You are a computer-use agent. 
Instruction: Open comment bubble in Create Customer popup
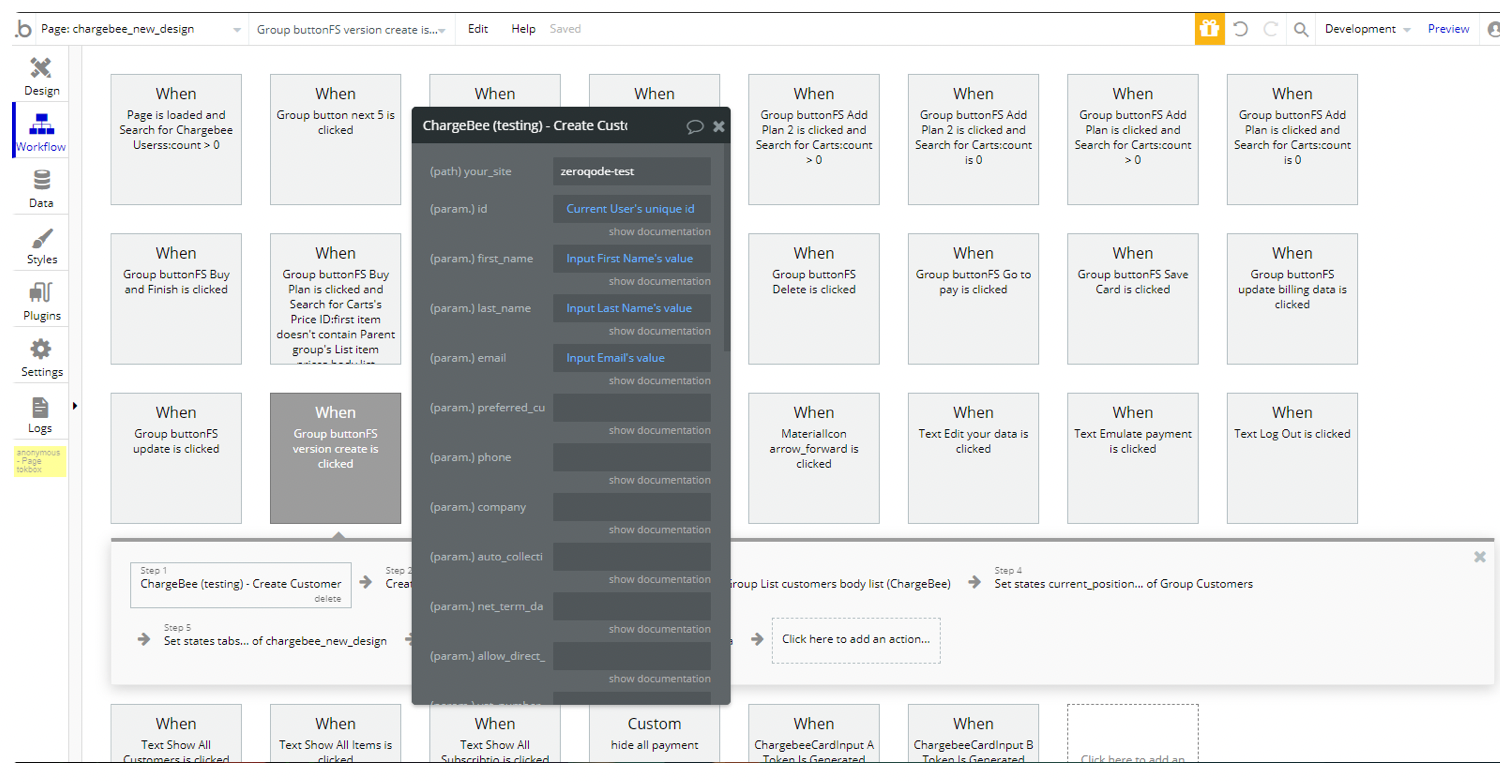(695, 127)
